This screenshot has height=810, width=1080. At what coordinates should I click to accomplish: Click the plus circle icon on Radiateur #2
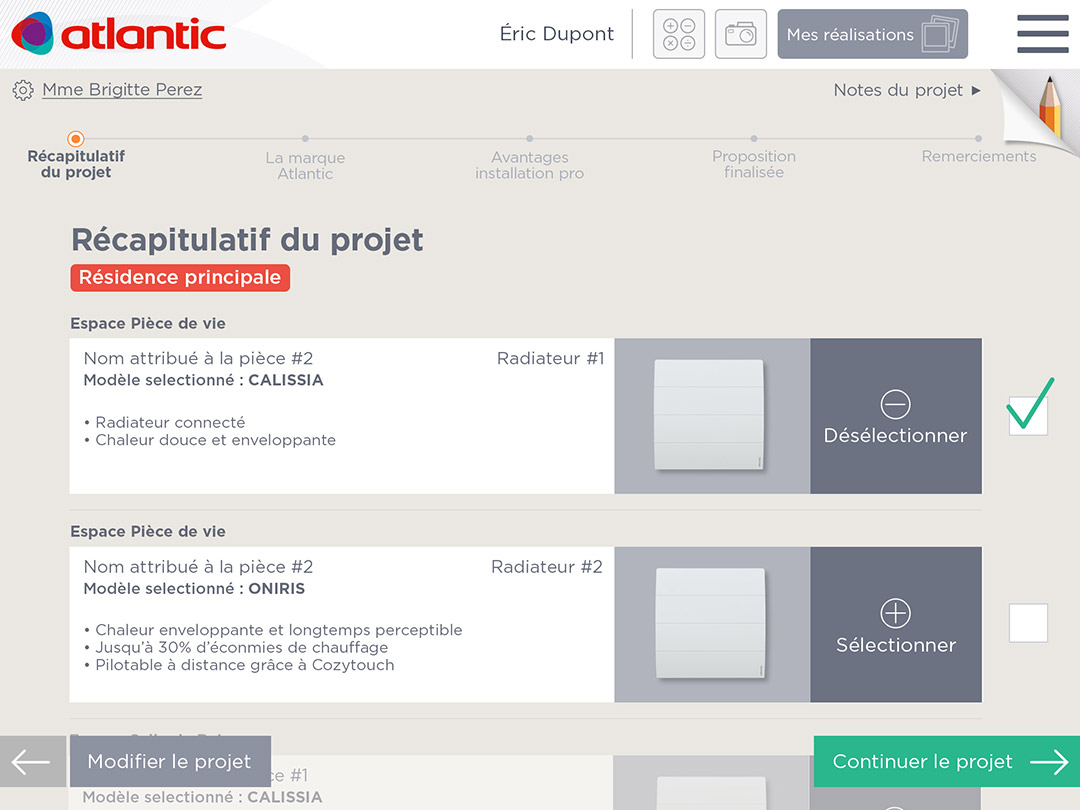coord(895,613)
